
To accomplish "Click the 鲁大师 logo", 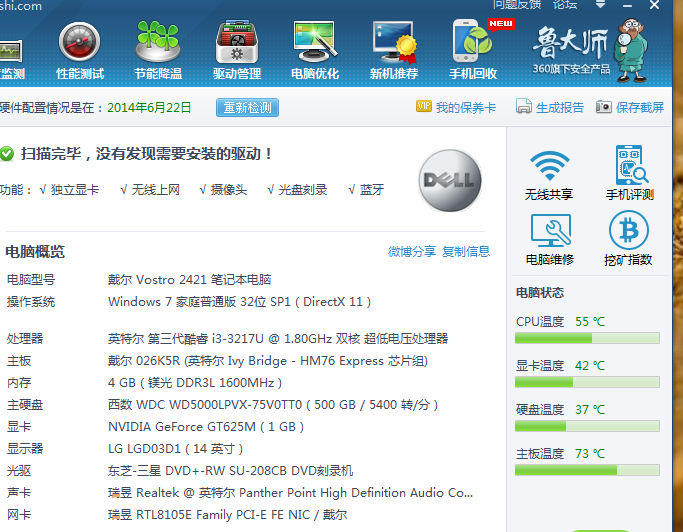I will (571, 49).
